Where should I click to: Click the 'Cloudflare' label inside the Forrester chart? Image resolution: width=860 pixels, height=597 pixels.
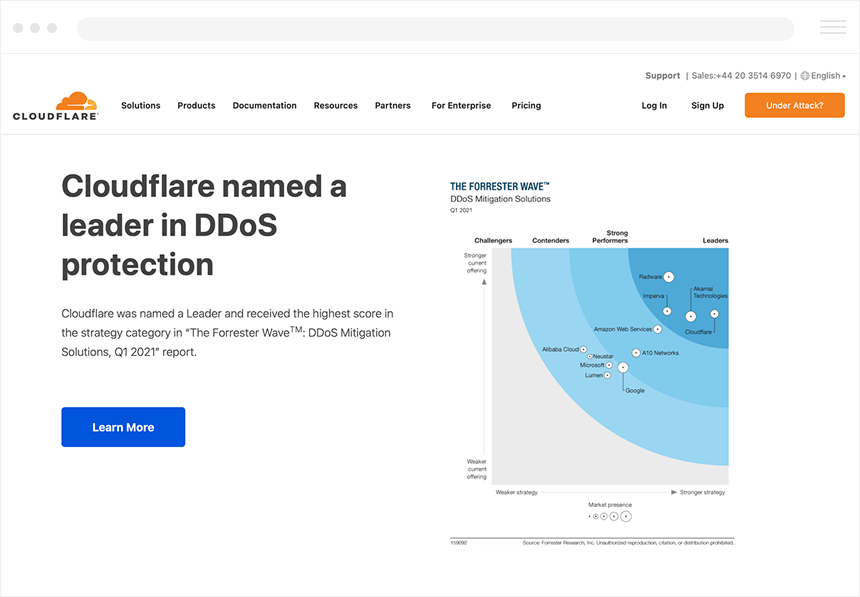pos(698,332)
